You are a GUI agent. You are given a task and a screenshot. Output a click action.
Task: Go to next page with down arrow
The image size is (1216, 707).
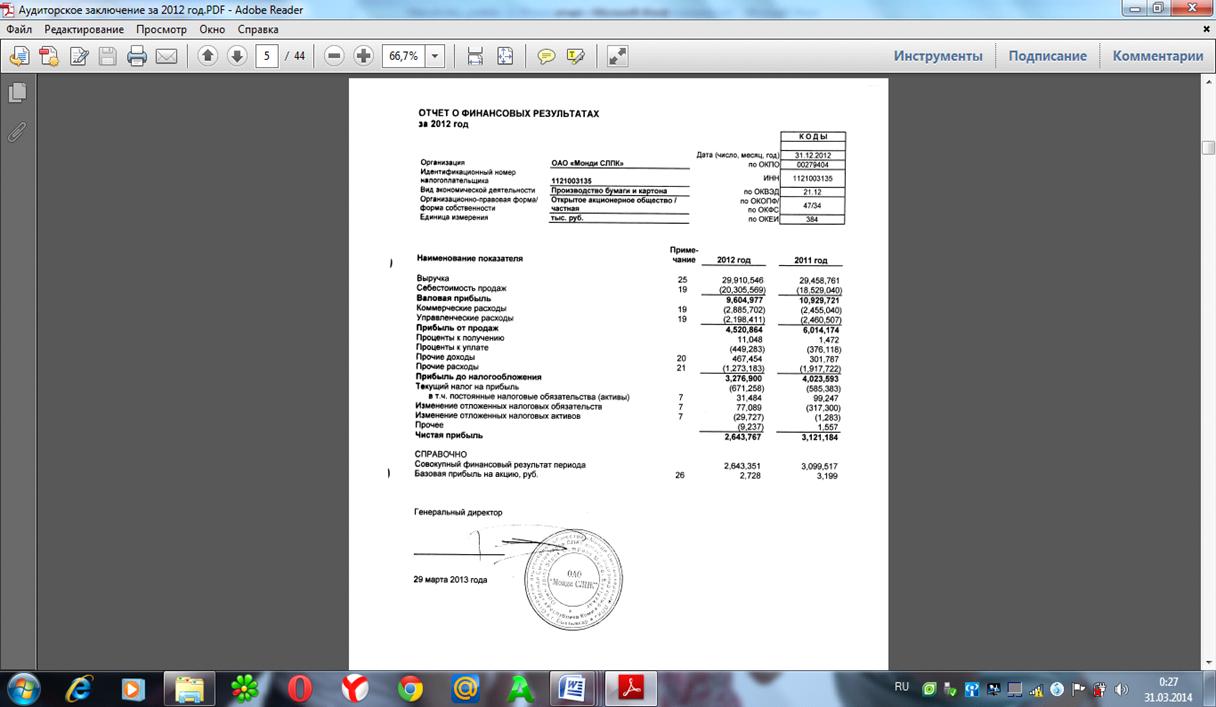[237, 56]
